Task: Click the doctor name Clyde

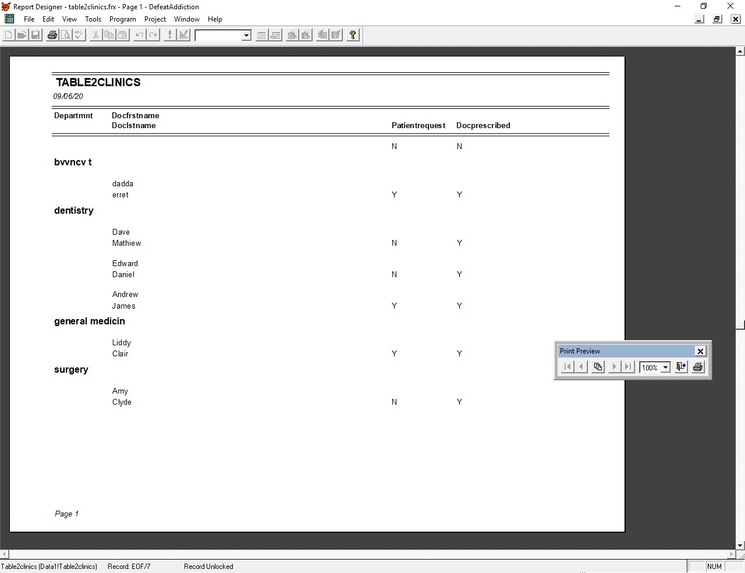Action: point(122,402)
